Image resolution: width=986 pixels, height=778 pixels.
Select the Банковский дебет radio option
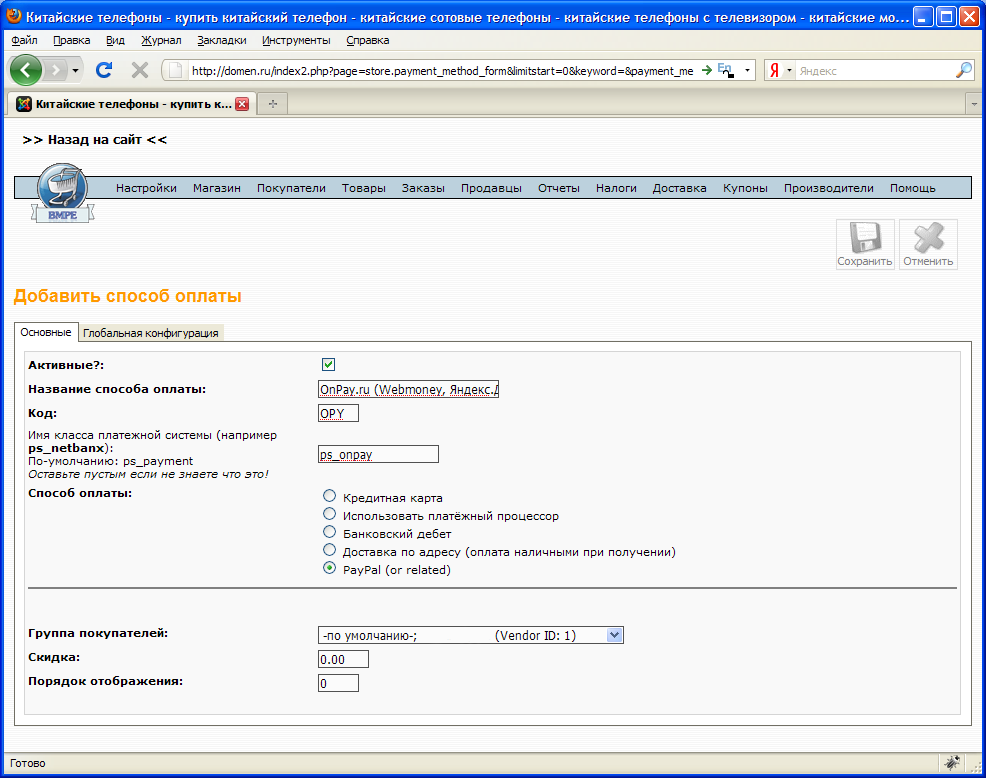coord(329,533)
